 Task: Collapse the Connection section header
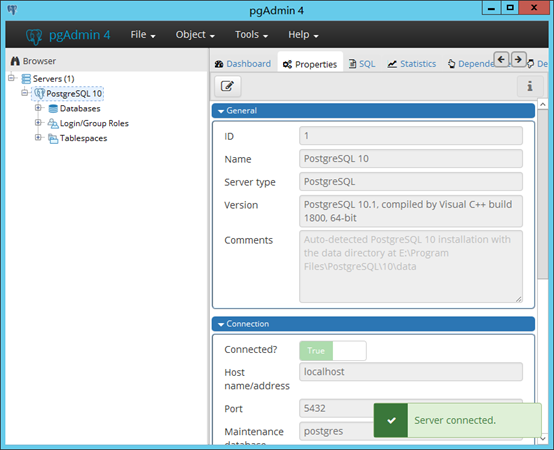point(373,324)
